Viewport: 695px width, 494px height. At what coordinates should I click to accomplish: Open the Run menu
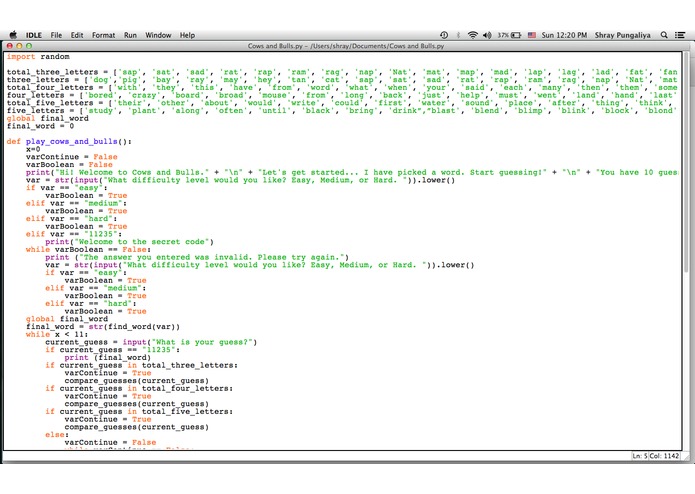tap(130, 35)
